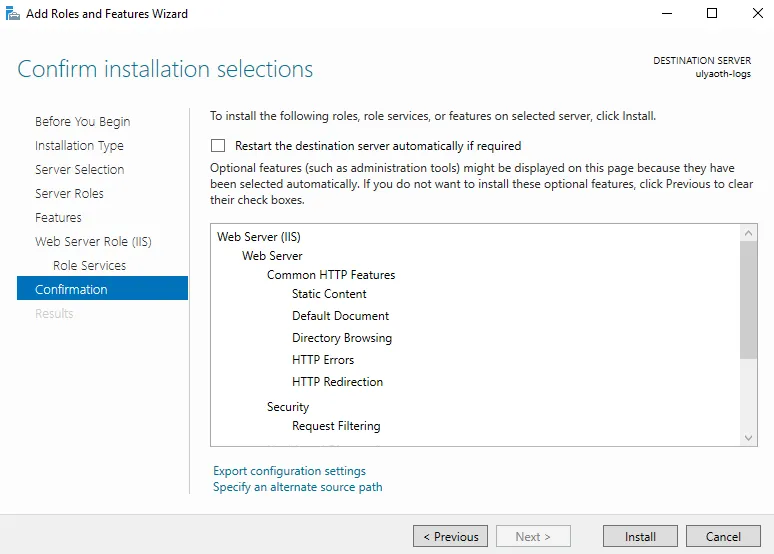Open the Server Roles step
The width and height of the screenshot is (774, 554).
point(69,194)
